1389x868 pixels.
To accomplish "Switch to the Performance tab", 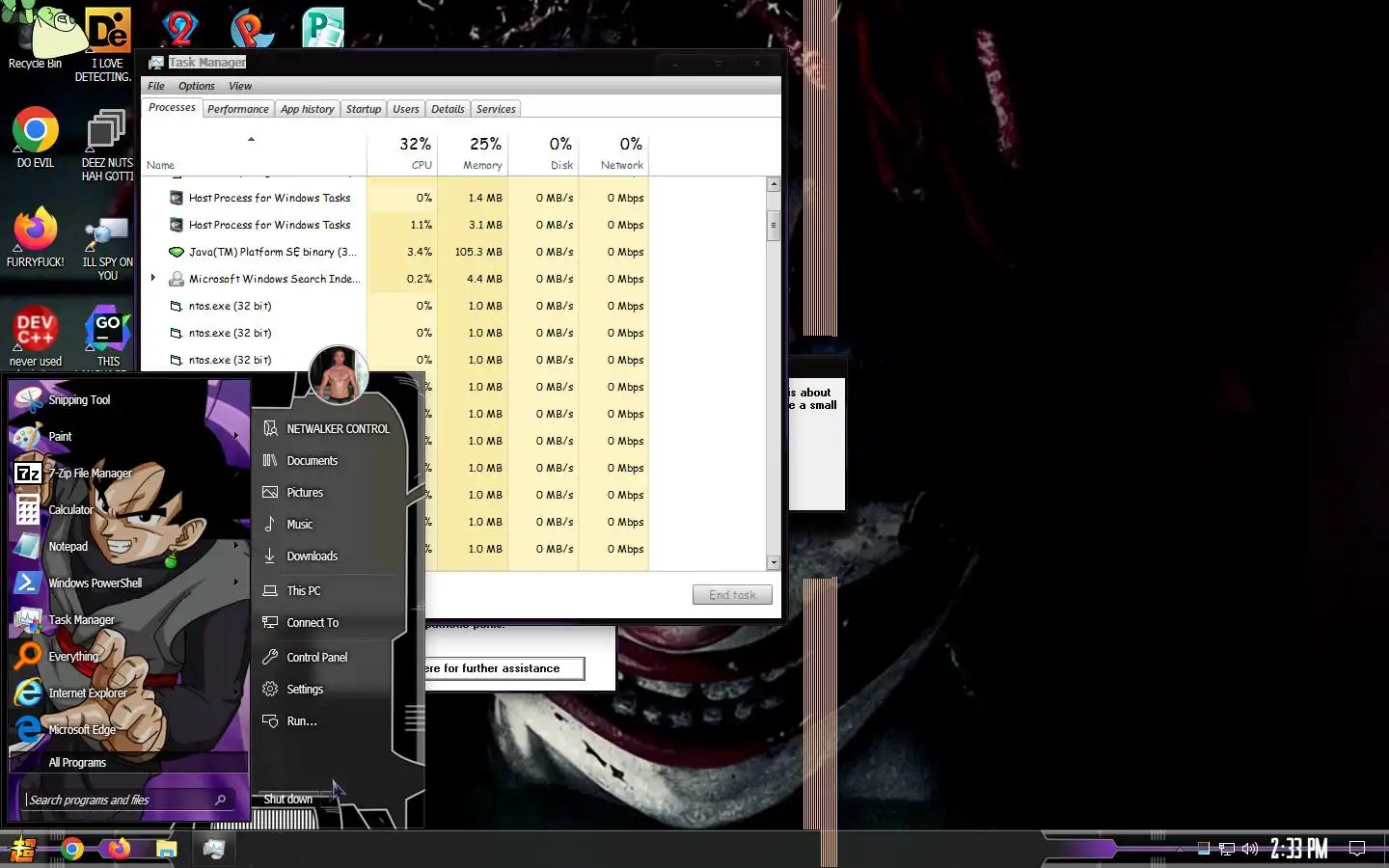I will (237, 109).
